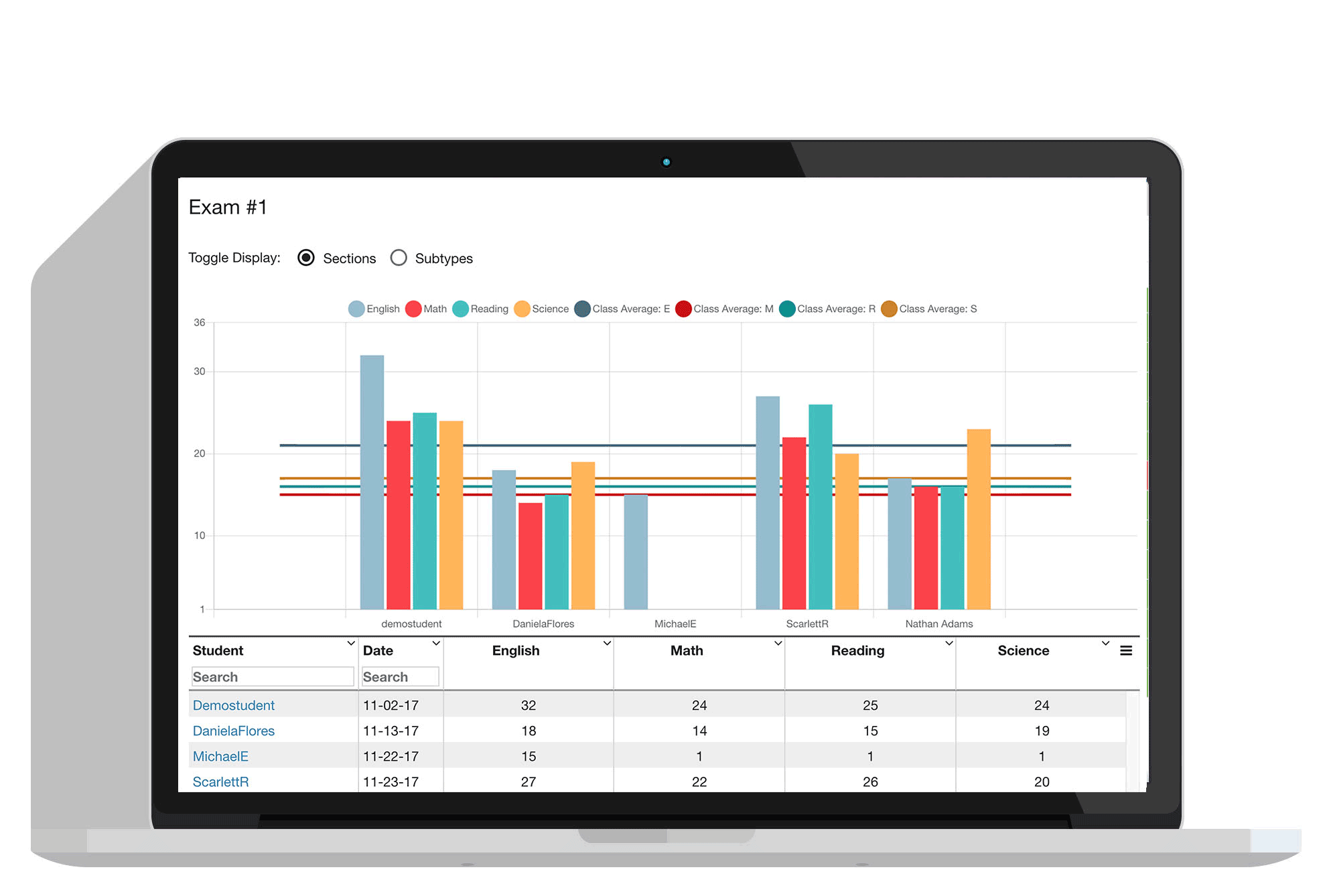This screenshot has height=896, width=1327.
Task: Toggle the English legend circle
Action: pos(356,309)
